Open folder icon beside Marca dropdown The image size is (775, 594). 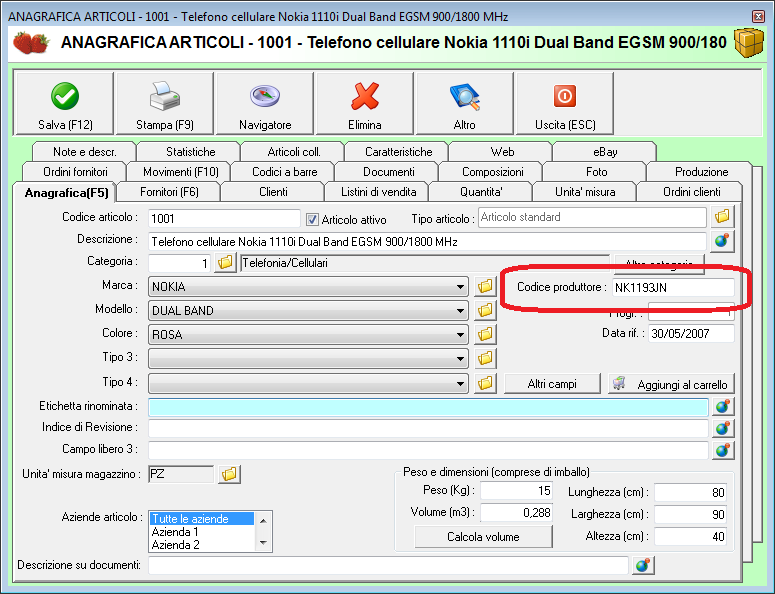tap(485, 286)
